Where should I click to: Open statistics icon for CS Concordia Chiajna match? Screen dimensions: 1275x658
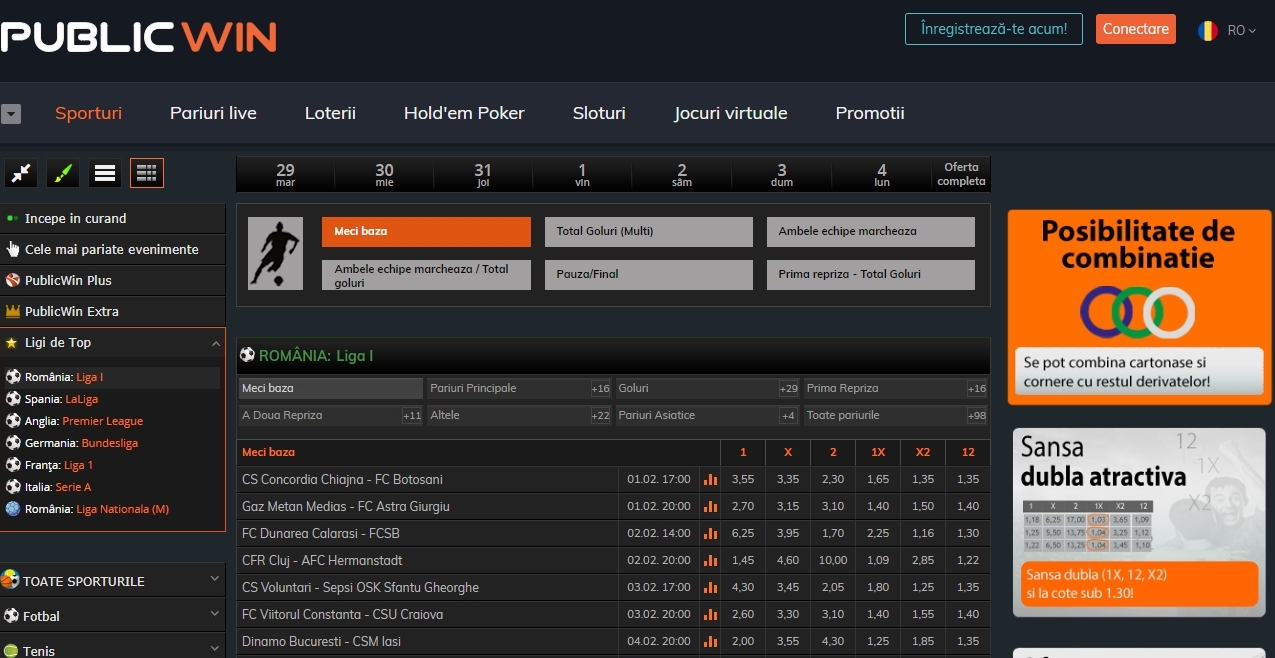[x=711, y=480]
